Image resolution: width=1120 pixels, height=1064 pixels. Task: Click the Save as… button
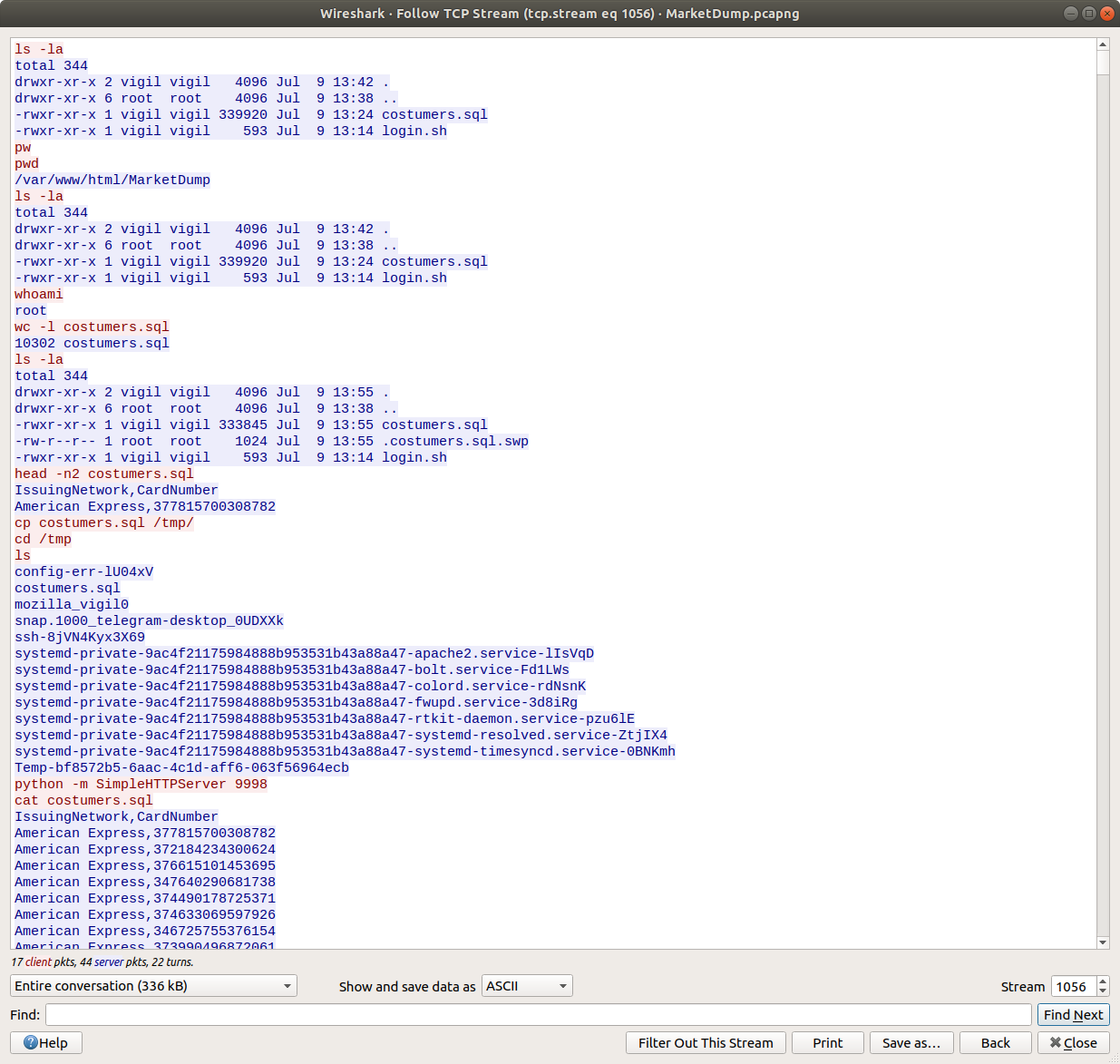(911, 1043)
